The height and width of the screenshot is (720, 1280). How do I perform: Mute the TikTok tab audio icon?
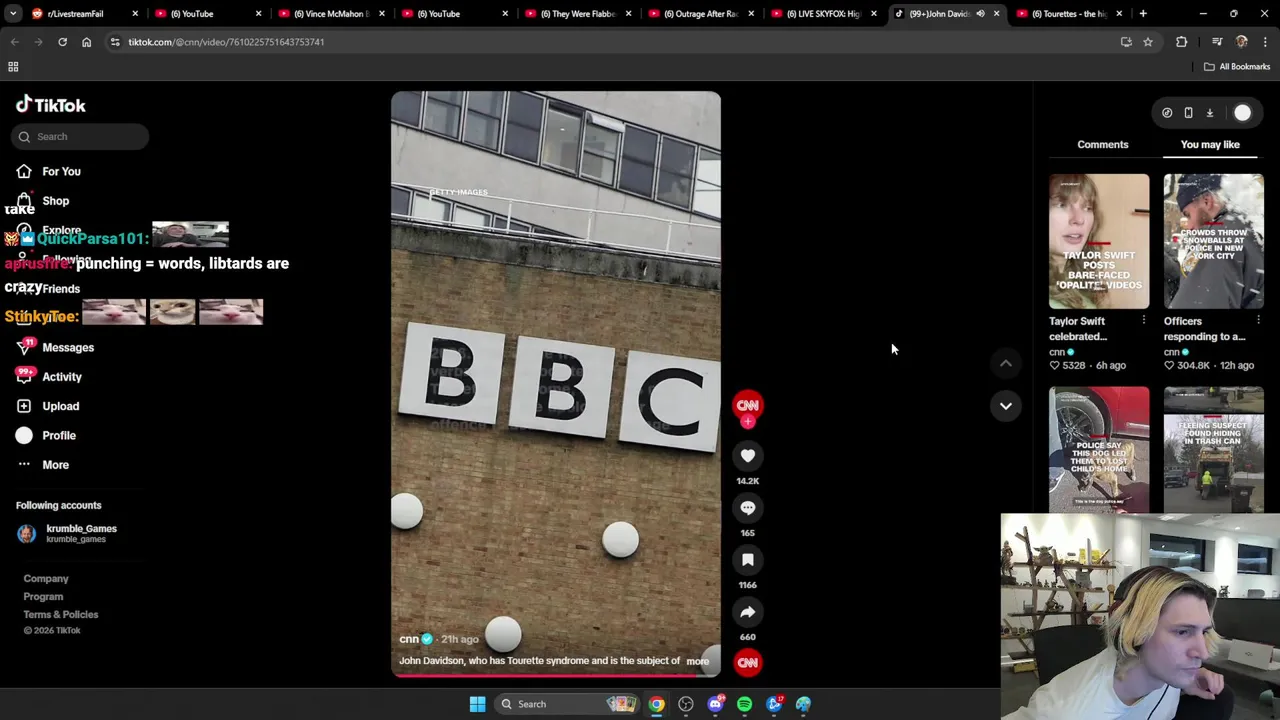click(980, 14)
